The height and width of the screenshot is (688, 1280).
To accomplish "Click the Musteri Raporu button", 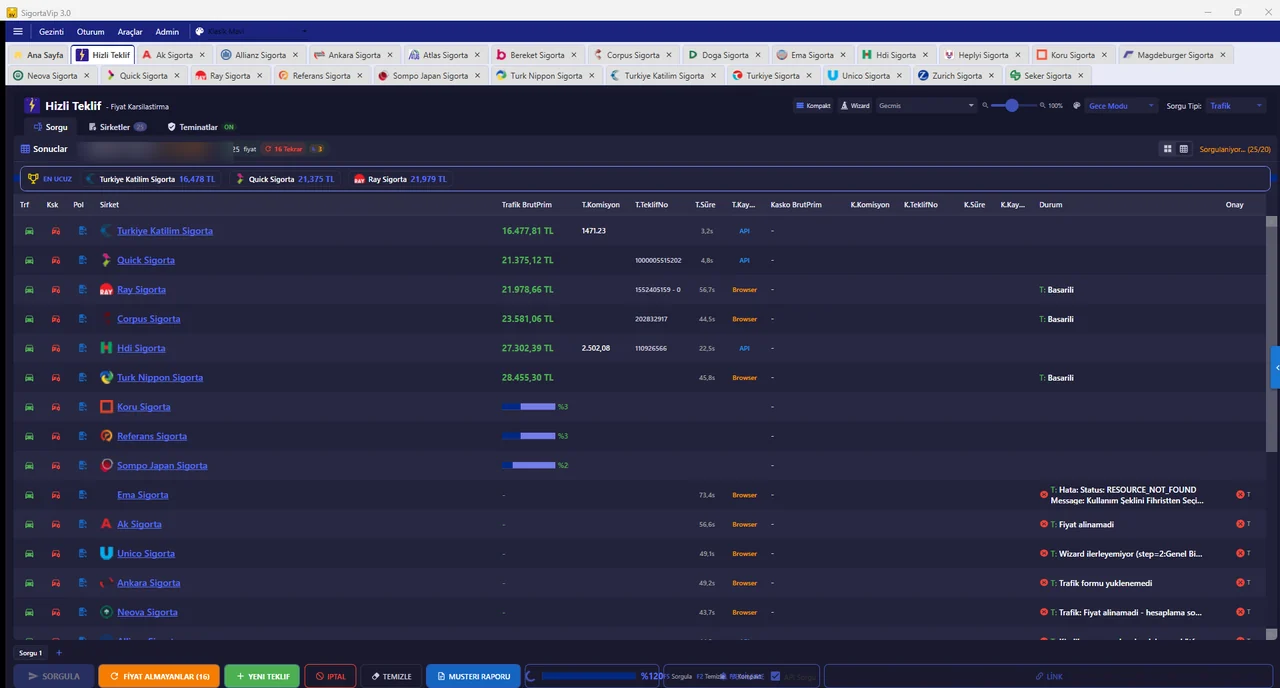I will (473, 677).
